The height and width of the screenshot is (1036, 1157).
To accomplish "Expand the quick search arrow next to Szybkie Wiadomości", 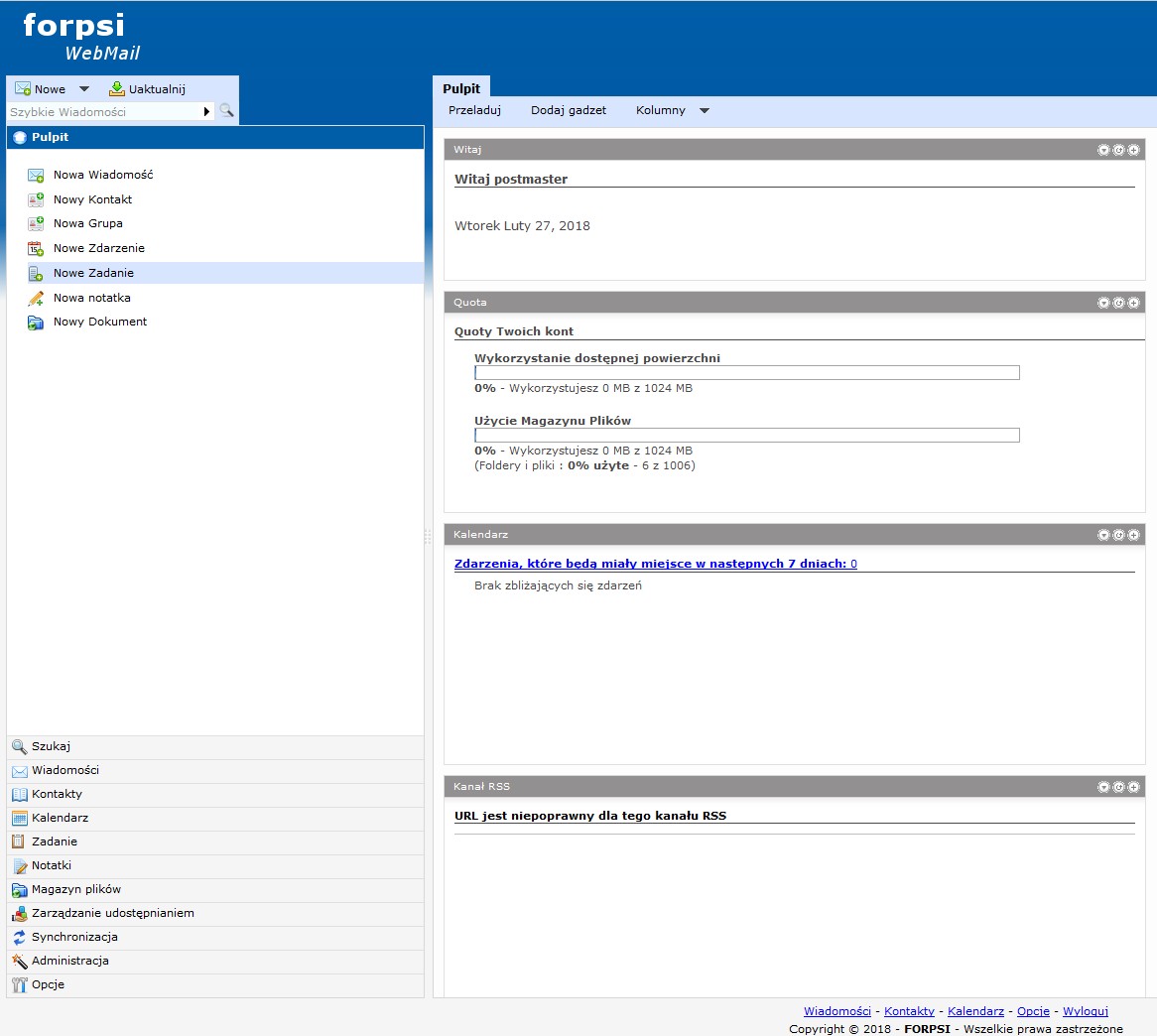I will point(206,112).
